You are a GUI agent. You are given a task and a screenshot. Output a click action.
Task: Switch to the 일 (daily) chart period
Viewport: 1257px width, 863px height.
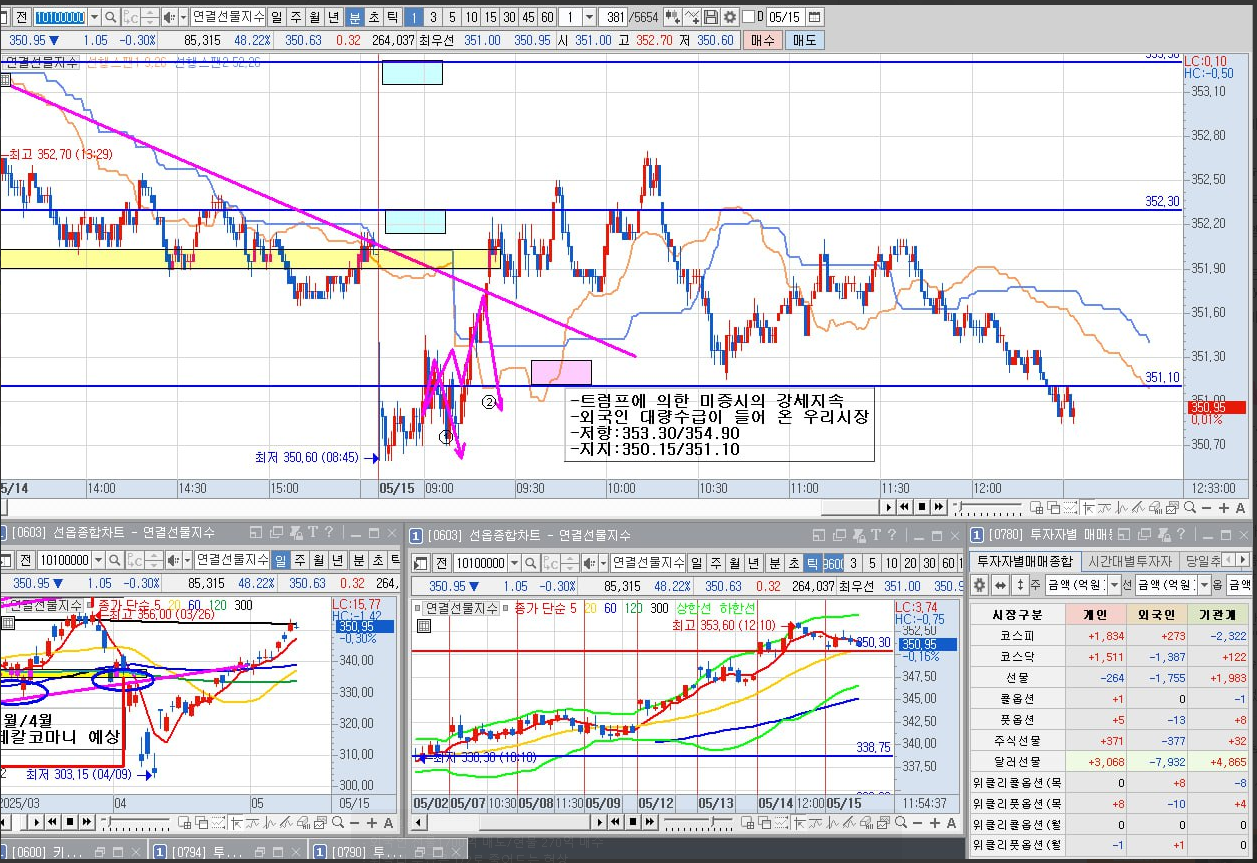[276, 17]
